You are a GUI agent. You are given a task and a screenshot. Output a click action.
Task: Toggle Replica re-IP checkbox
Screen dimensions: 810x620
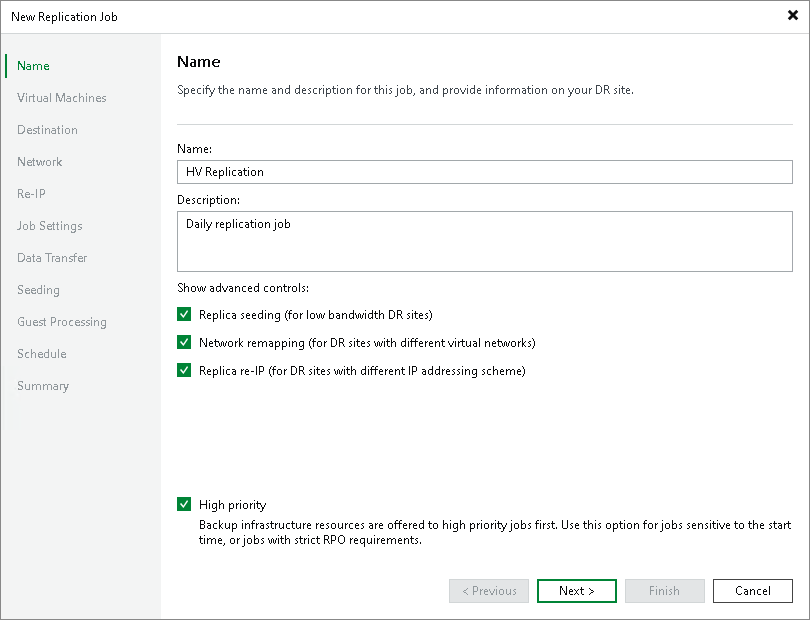[x=184, y=370]
